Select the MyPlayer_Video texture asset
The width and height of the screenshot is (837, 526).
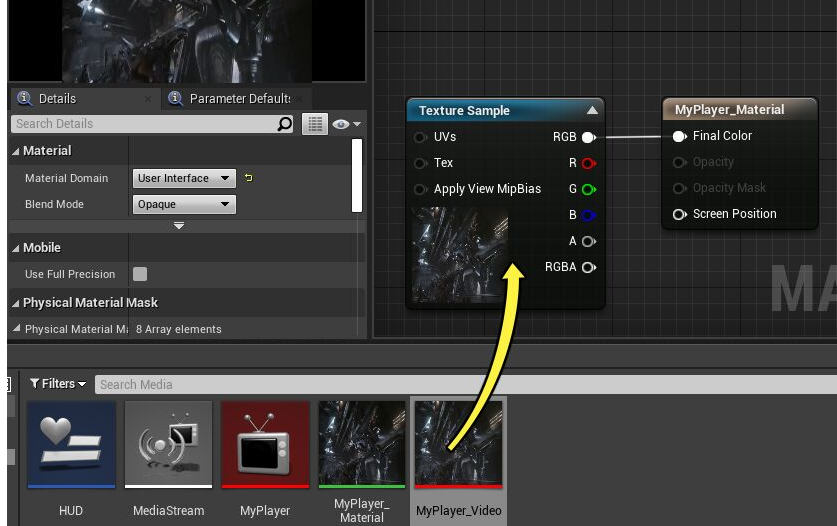(x=459, y=445)
